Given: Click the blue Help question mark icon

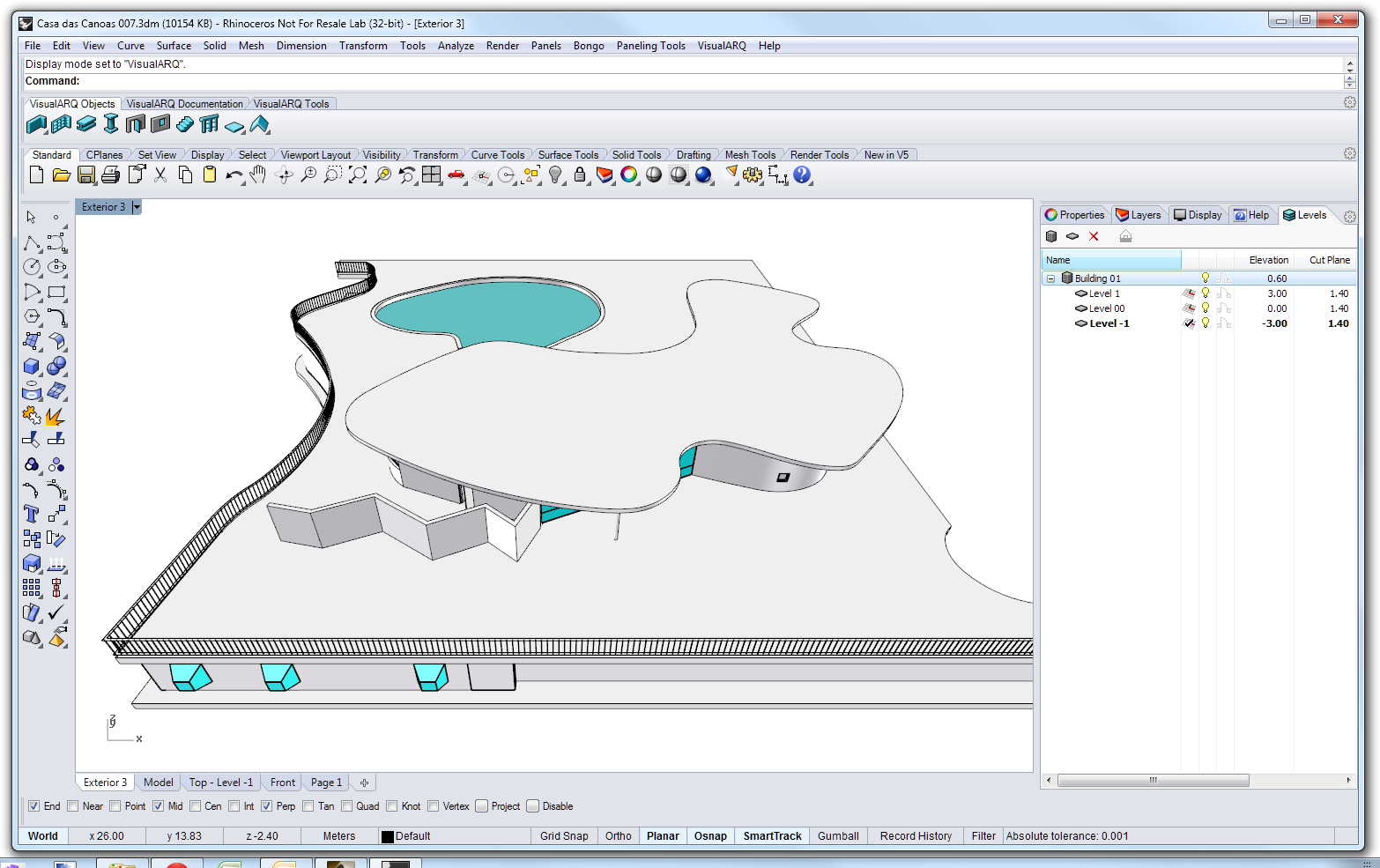Looking at the screenshot, I should tap(802, 174).
